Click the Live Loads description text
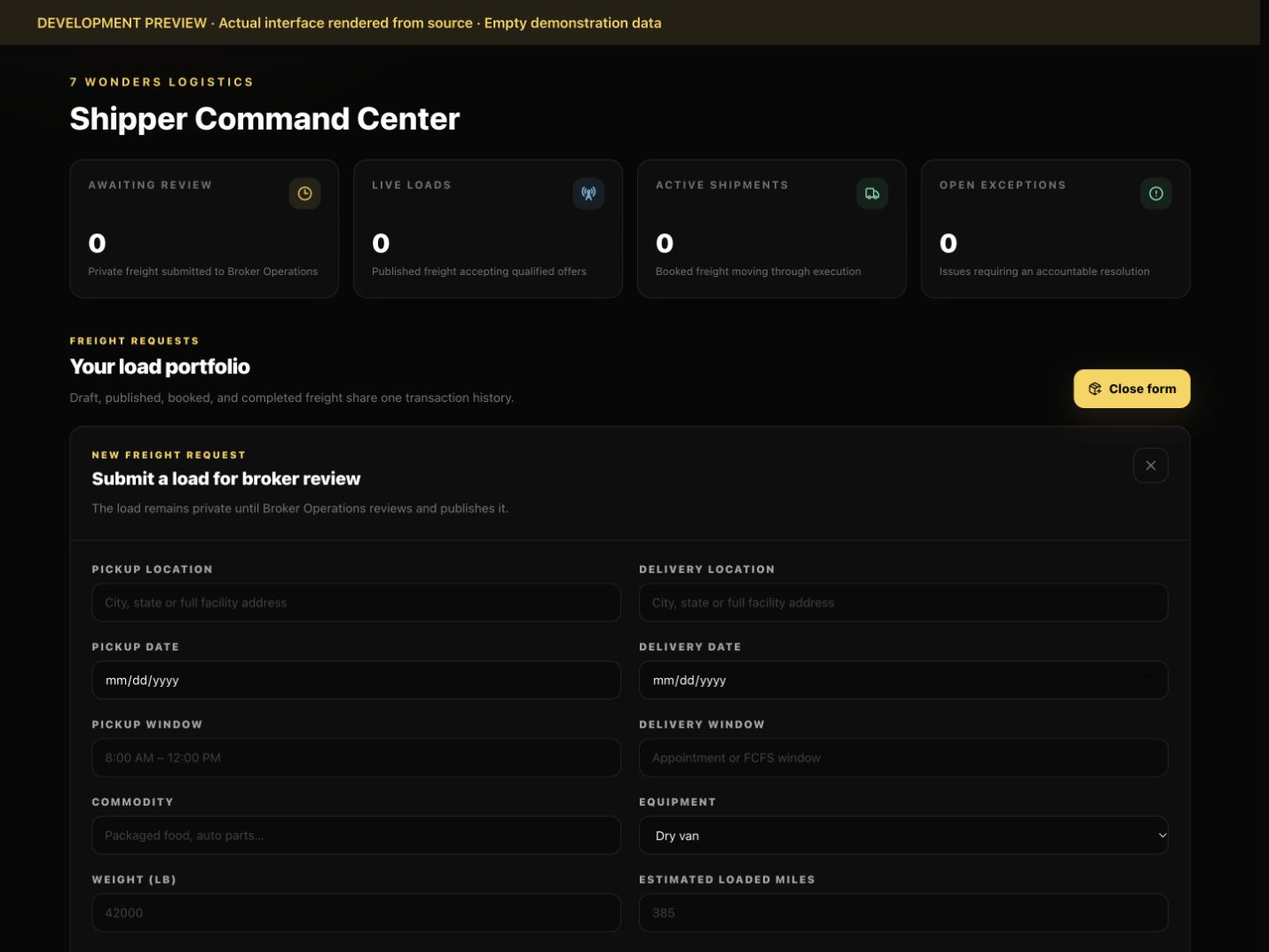 tap(479, 271)
